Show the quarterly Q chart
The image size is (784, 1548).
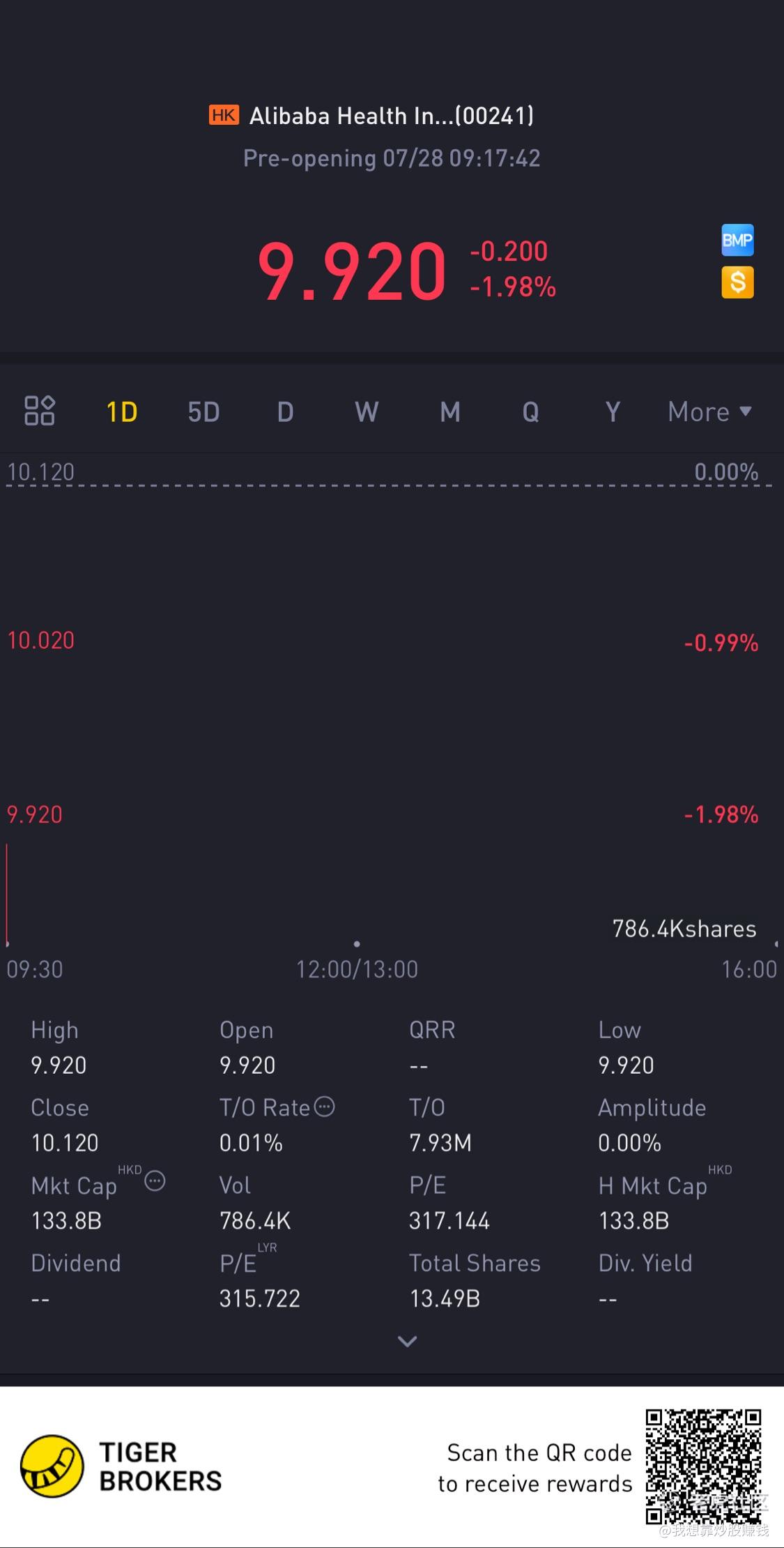[531, 412]
